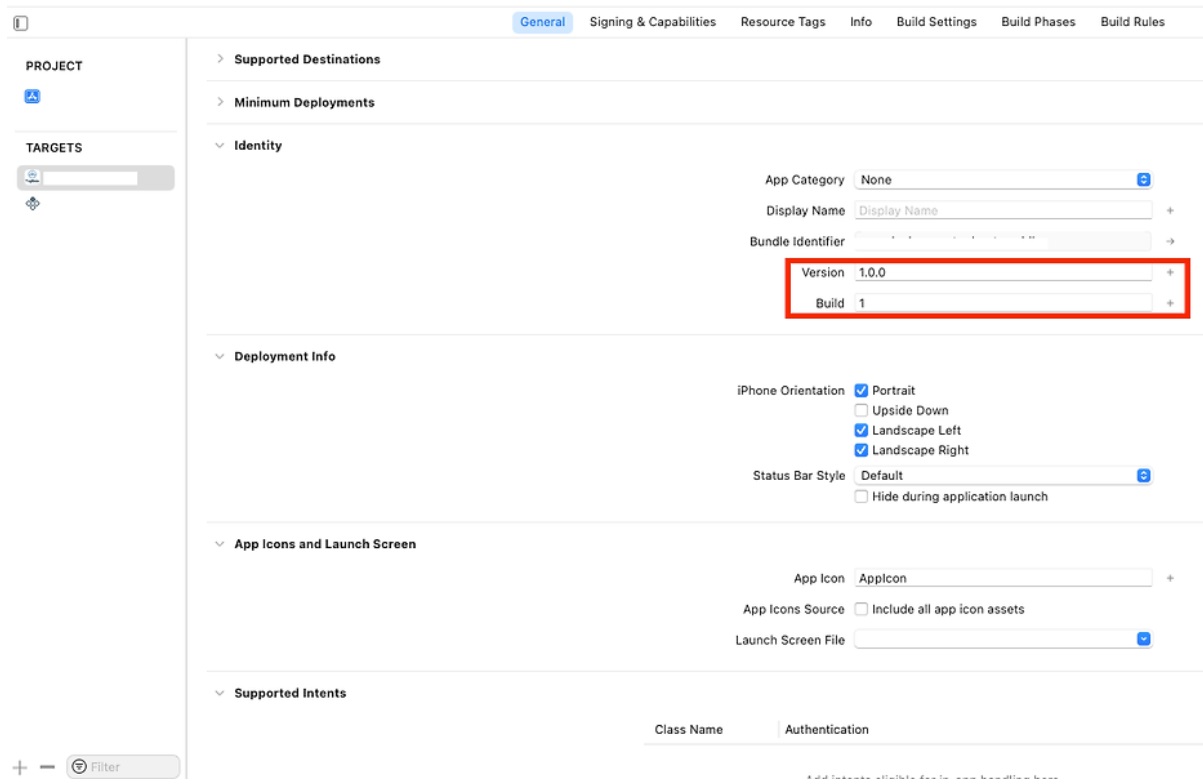Click the remove target minus button
This screenshot has height=784, width=1203.
point(47,767)
